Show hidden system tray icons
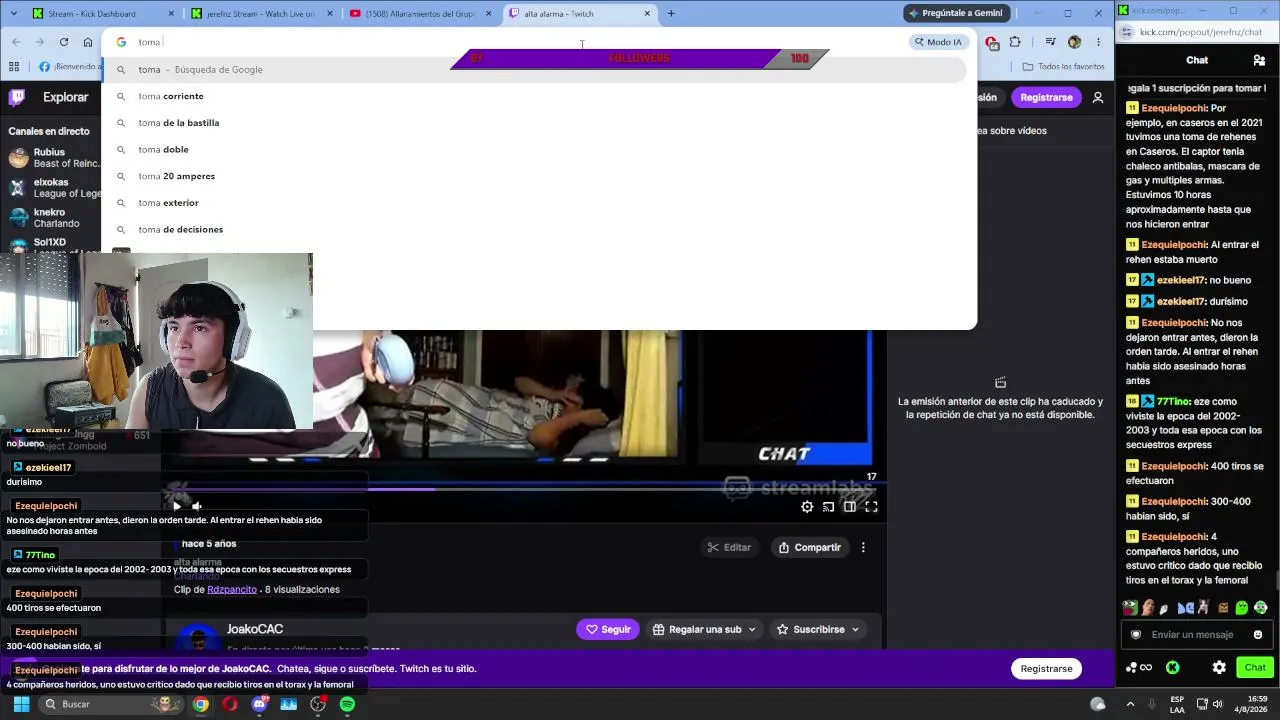Image resolution: width=1280 pixels, height=720 pixels. (1130, 704)
